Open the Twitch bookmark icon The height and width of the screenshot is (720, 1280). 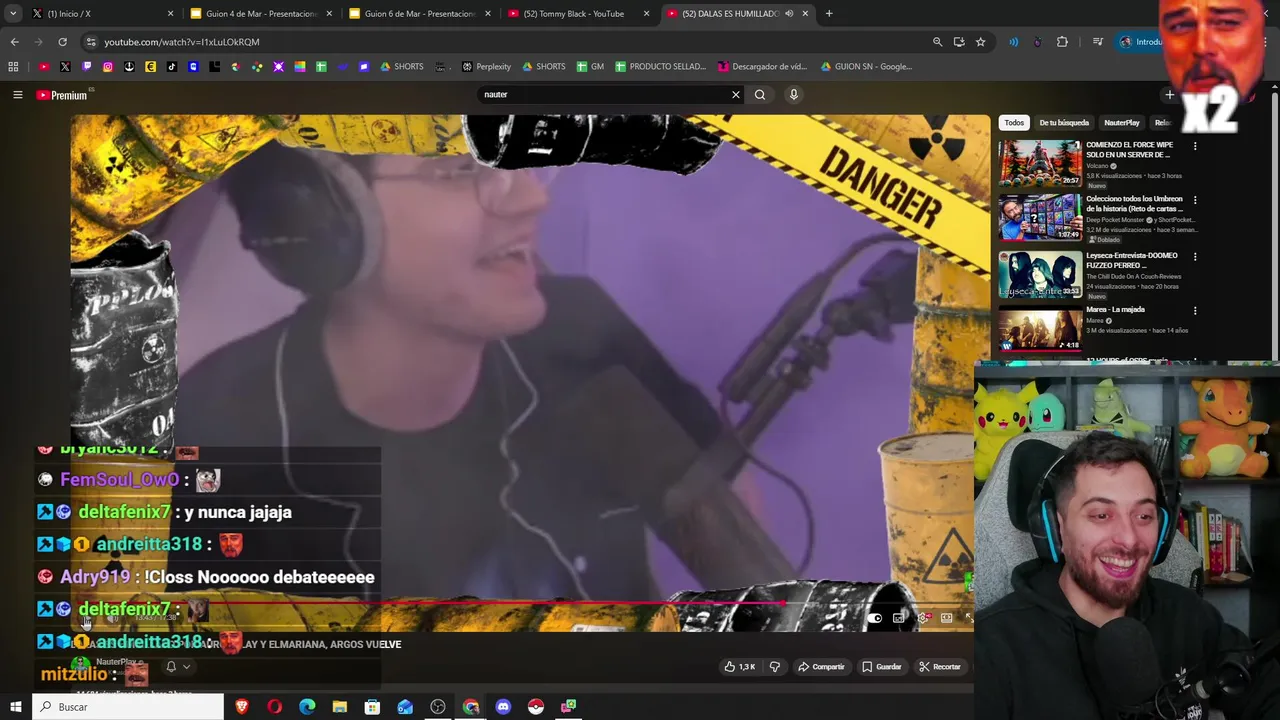click(x=87, y=67)
